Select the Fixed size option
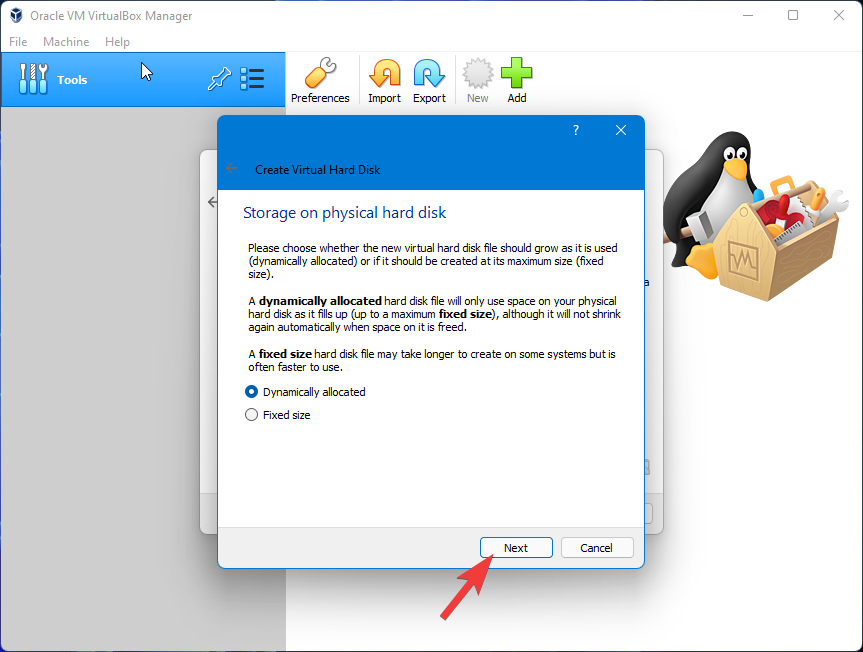The image size is (863, 652). tap(251, 414)
